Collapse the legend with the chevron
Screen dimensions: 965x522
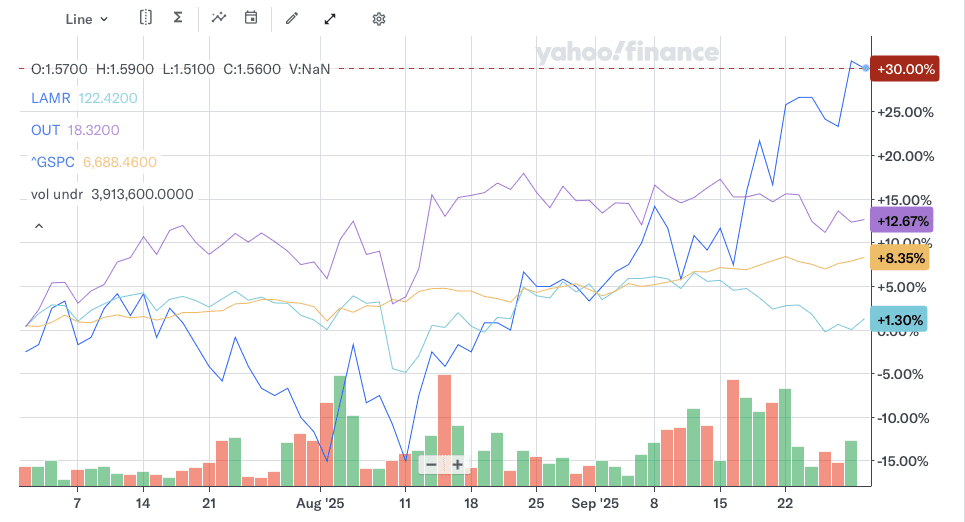[39, 227]
